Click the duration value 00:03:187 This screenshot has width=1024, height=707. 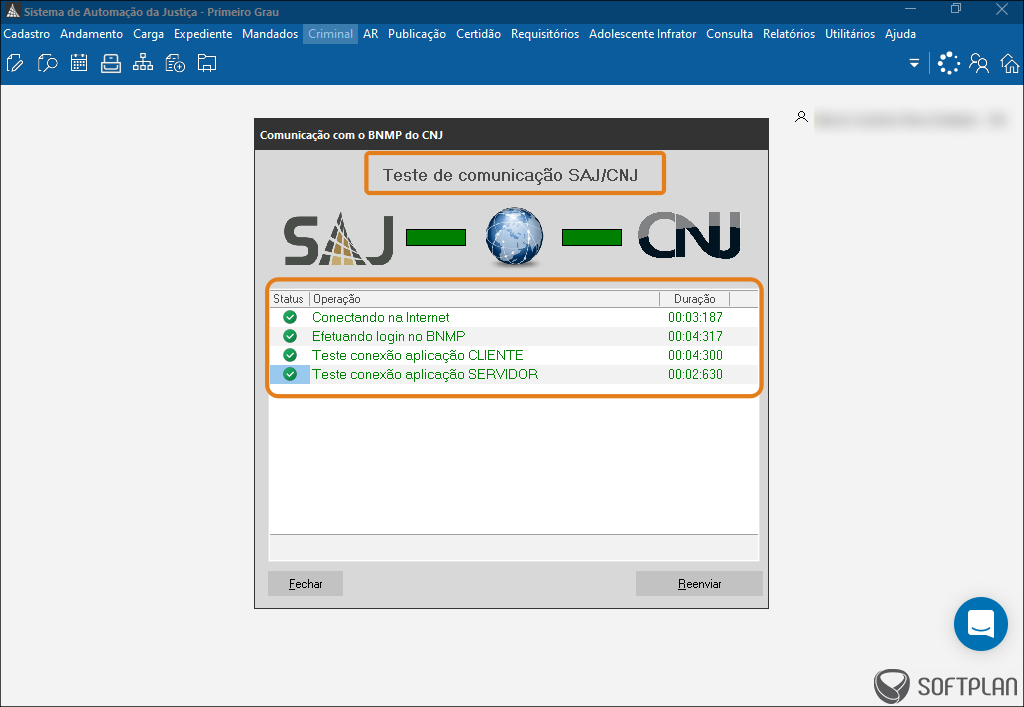(695, 317)
